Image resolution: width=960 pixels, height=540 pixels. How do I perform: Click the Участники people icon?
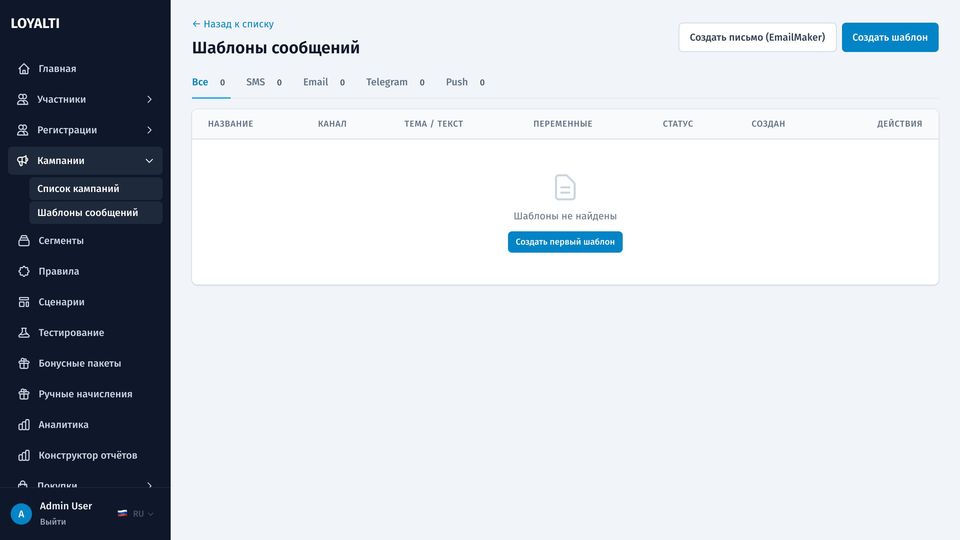tap(23, 99)
